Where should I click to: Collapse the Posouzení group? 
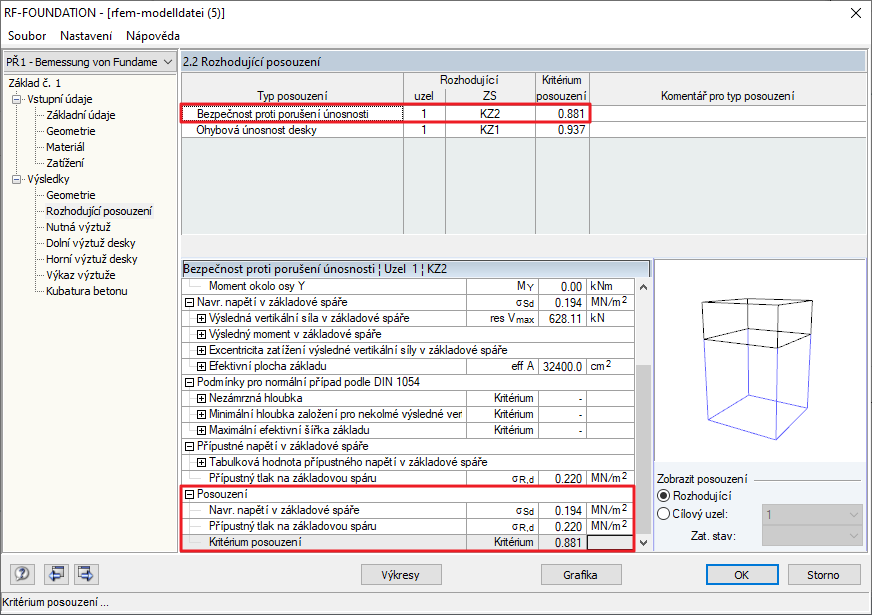click(189, 494)
